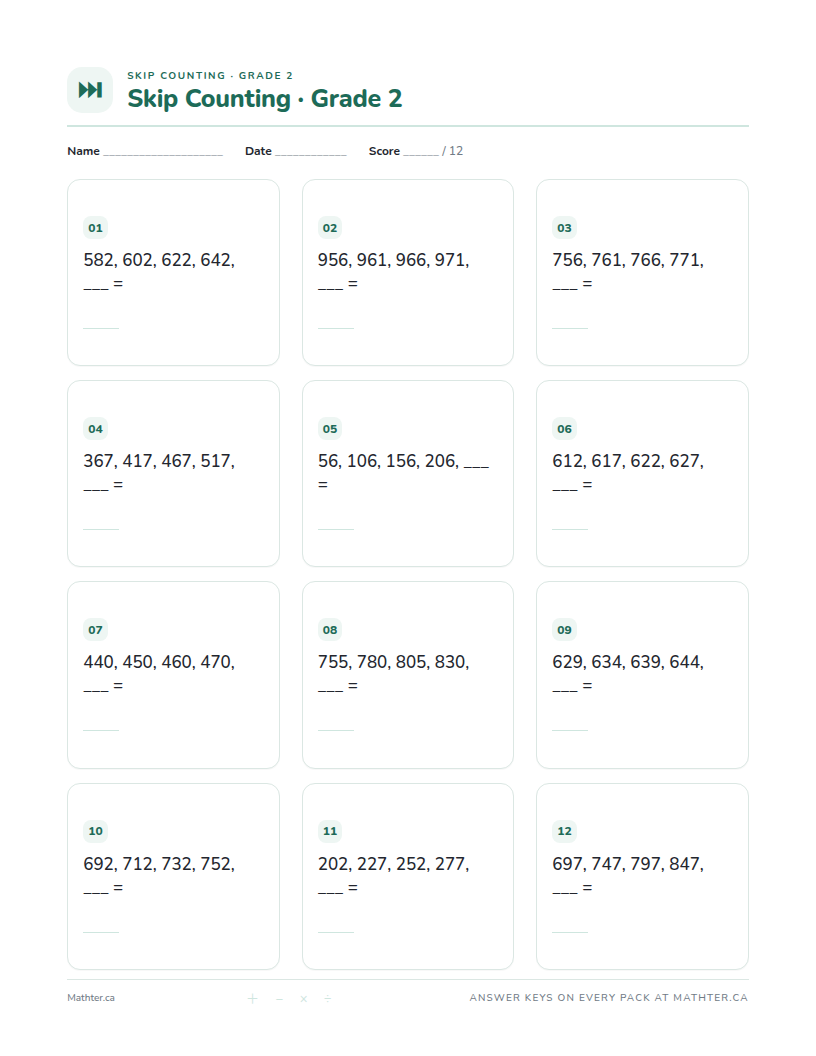Click answer line under problem 09
Viewport: 816px width, 1056px height.
[570, 730]
